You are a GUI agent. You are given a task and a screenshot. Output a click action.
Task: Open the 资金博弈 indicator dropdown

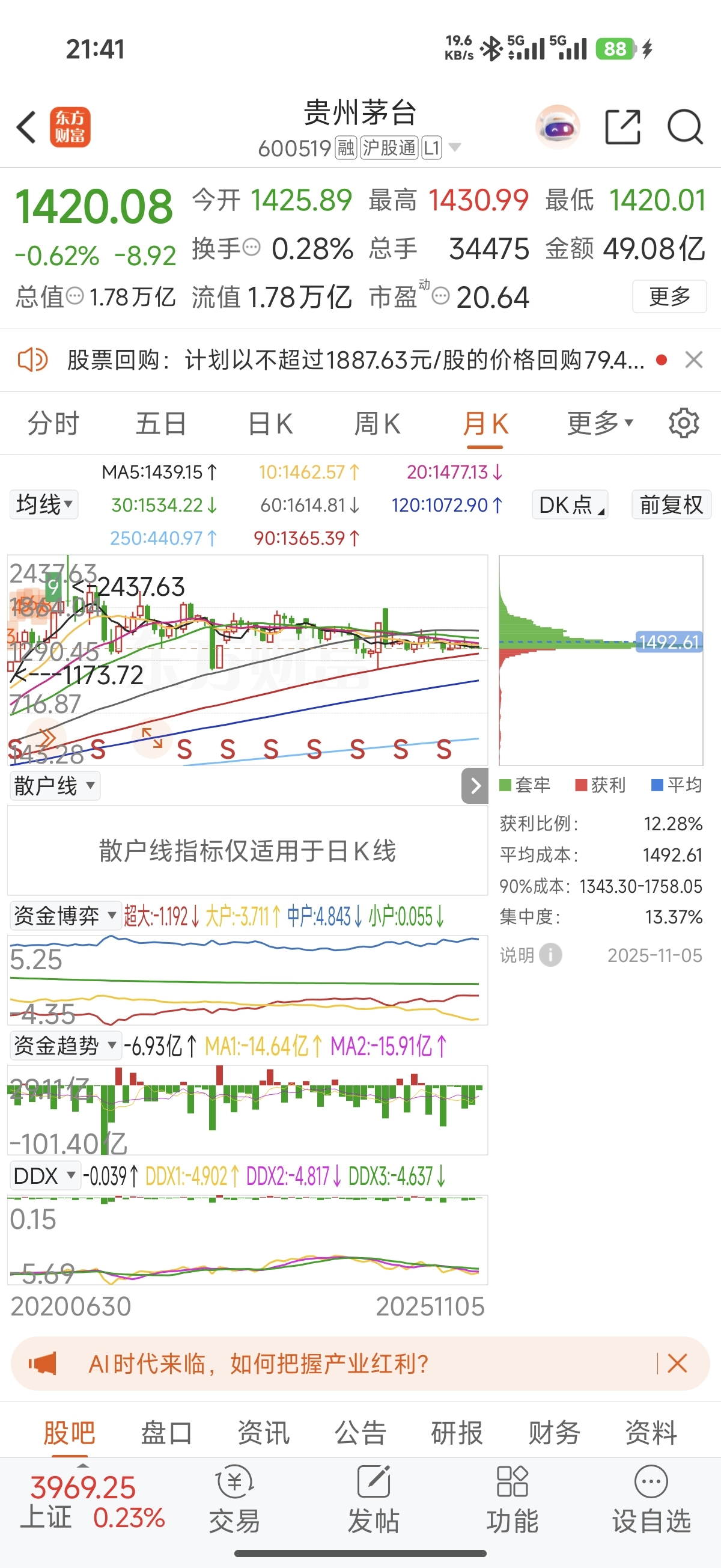click(65, 916)
